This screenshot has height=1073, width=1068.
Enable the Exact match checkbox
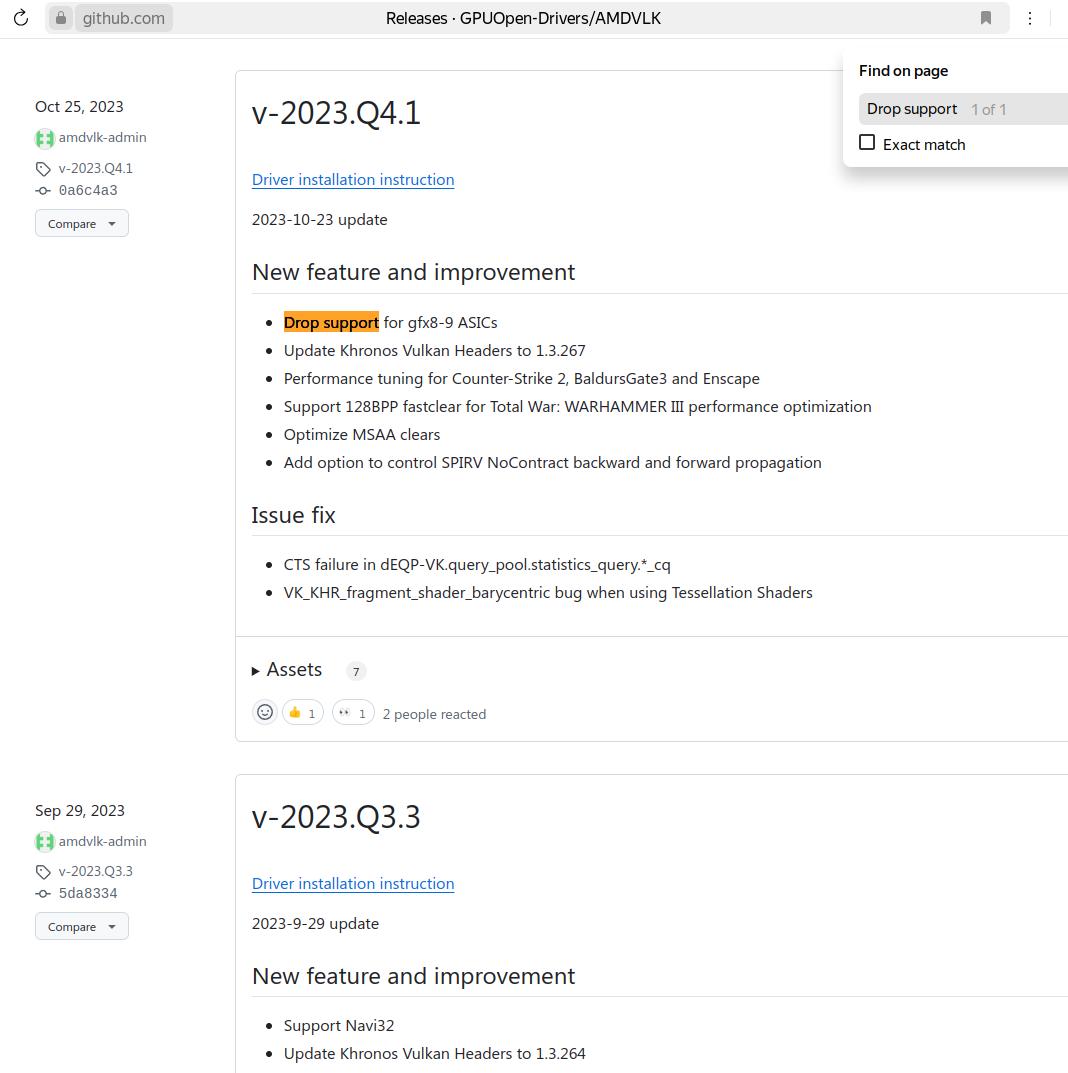point(867,143)
